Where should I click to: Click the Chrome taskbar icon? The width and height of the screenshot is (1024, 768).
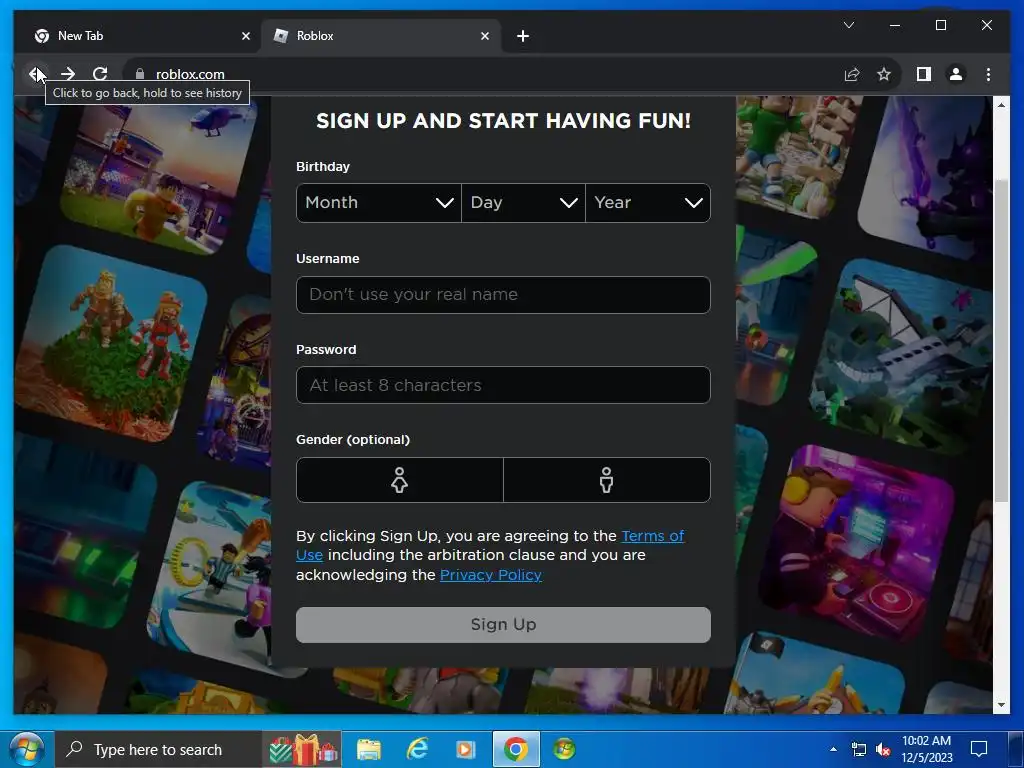coord(516,750)
